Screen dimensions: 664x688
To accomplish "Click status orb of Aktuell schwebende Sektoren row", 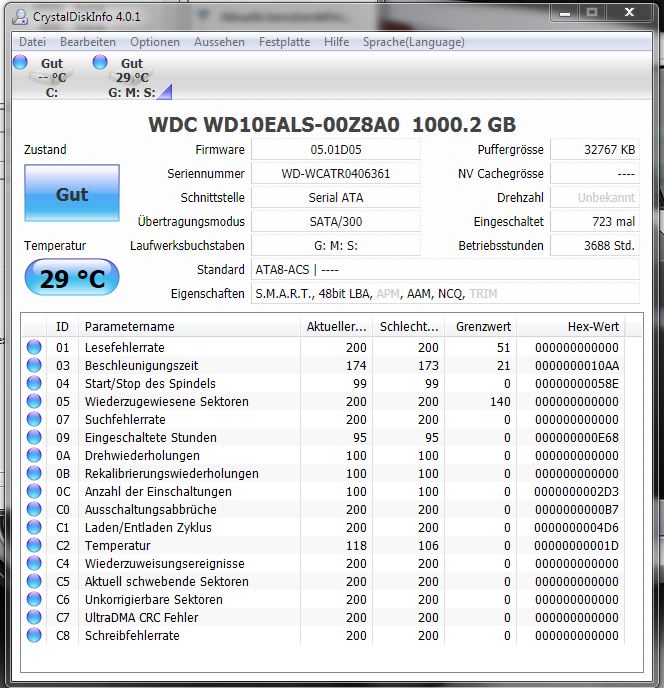I will pyautogui.click(x=34, y=581).
